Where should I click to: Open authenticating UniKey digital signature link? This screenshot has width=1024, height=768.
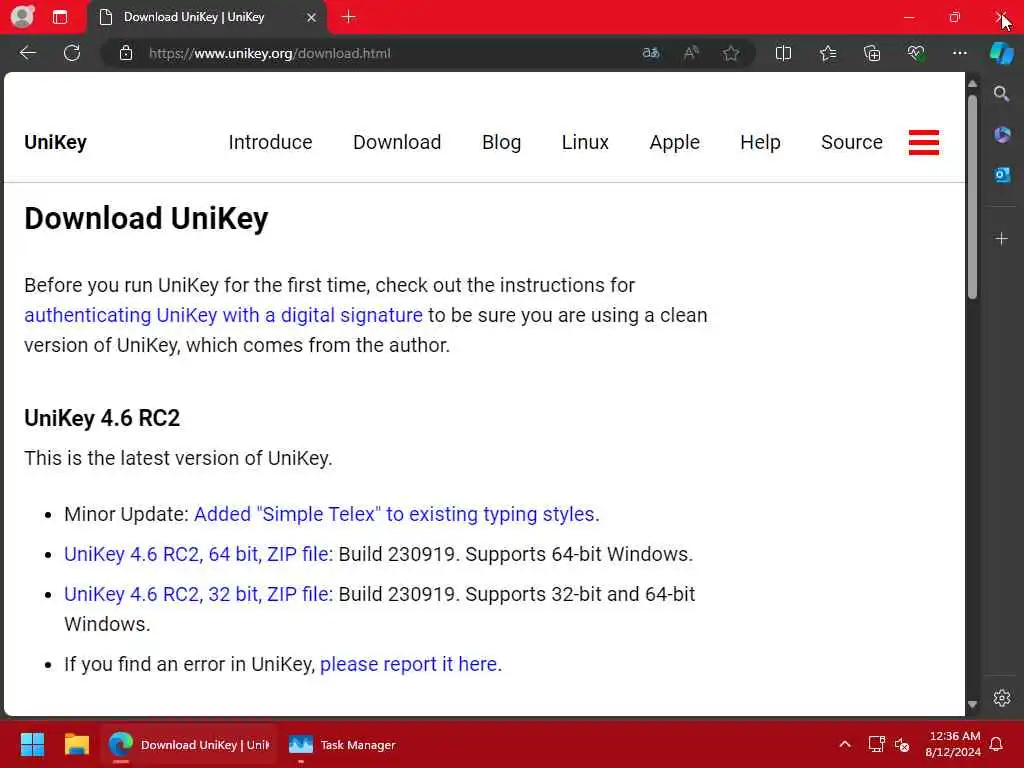click(223, 315)
